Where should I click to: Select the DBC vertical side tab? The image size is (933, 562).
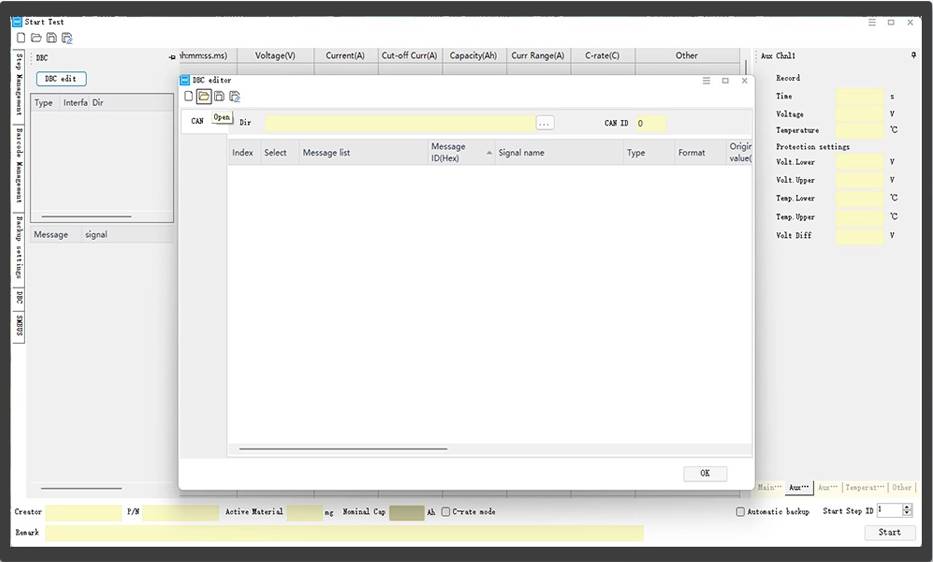[19, 297]
